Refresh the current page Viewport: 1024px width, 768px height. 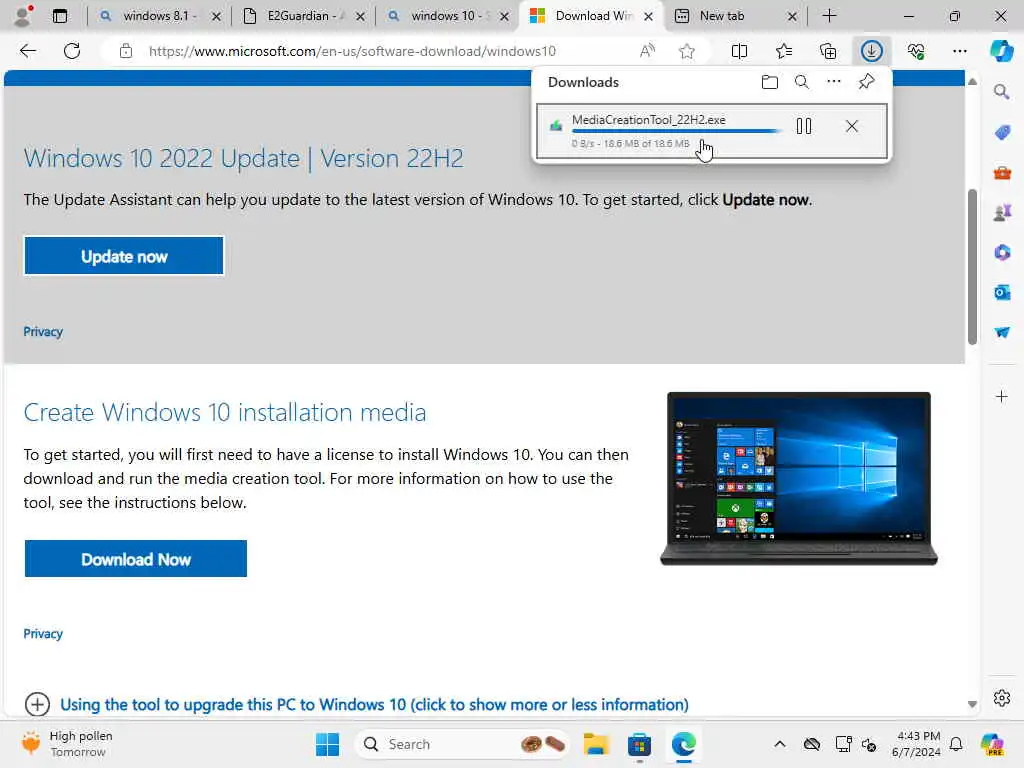click(72, 51)
